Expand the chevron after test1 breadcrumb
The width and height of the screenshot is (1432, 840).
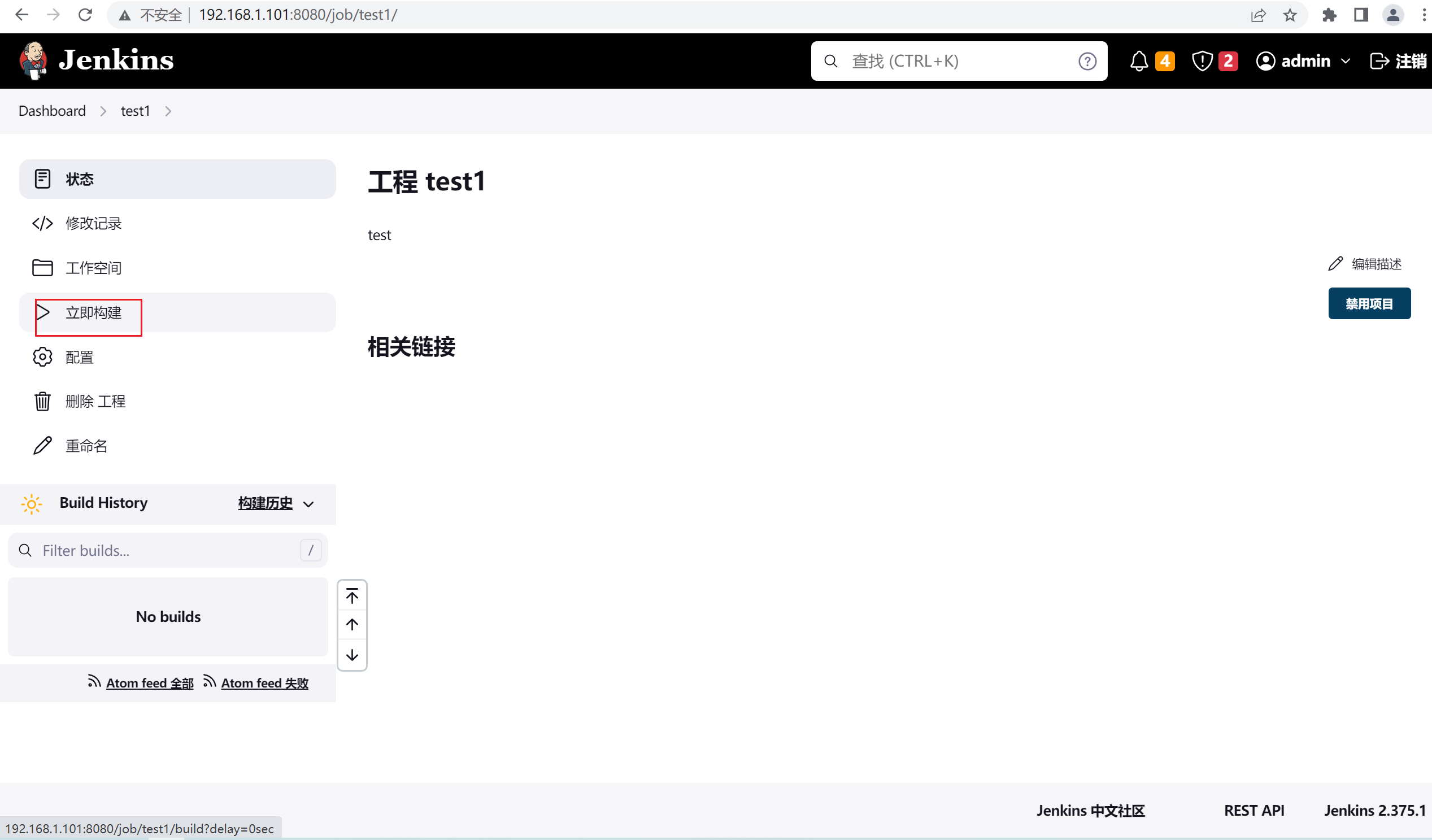tap(168, 111)
